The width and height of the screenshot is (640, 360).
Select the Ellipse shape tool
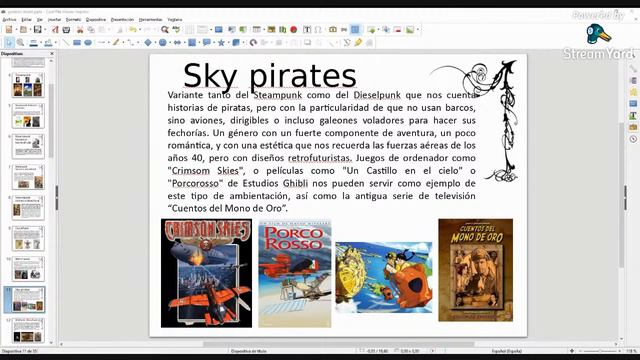[x=88, y=42]
